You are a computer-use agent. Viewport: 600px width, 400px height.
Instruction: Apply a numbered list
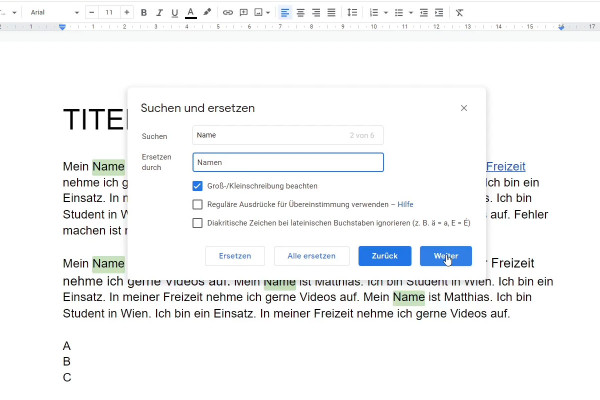click(374, 13)
